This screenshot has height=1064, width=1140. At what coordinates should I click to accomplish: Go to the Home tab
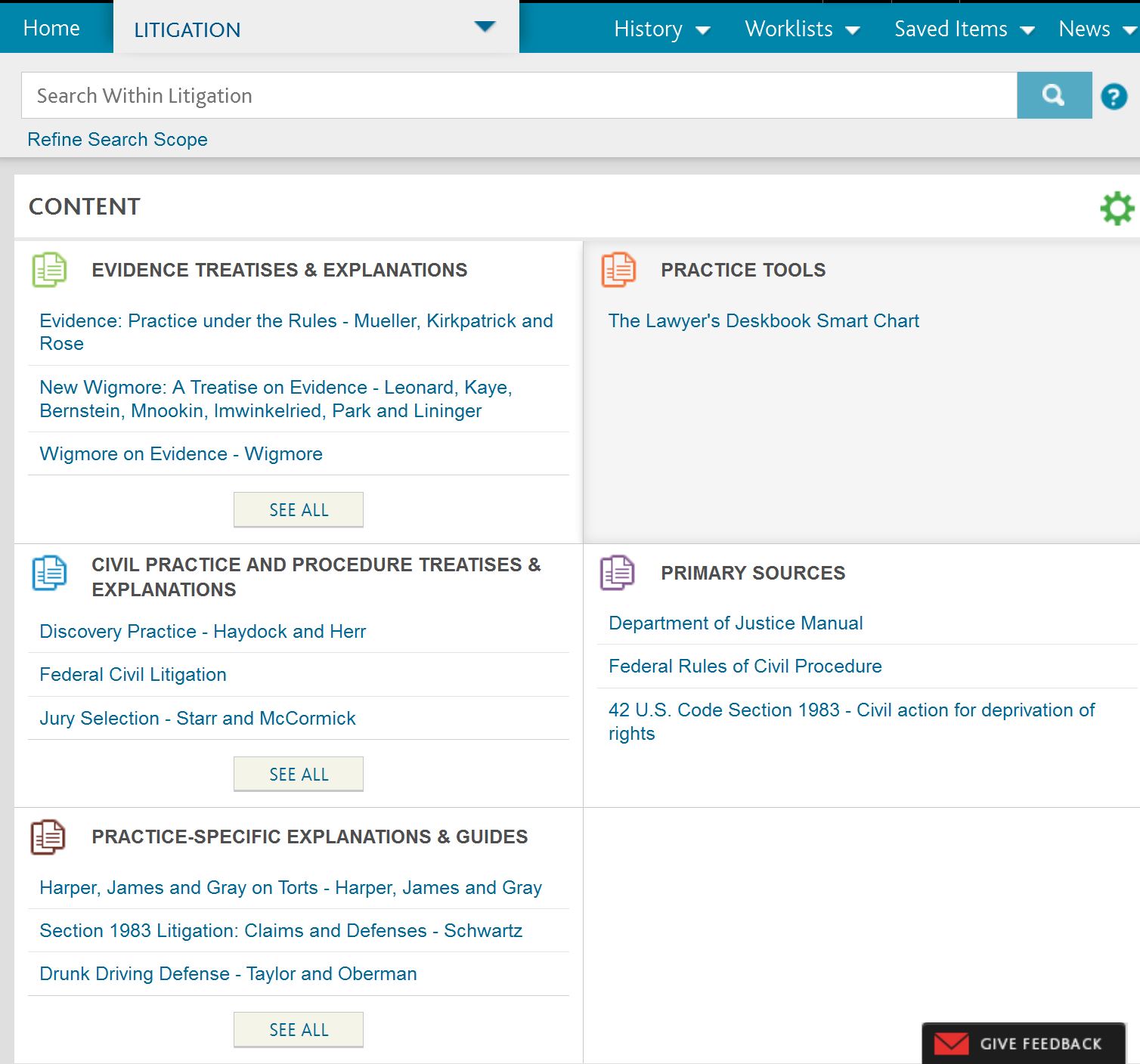click(51, 28)
